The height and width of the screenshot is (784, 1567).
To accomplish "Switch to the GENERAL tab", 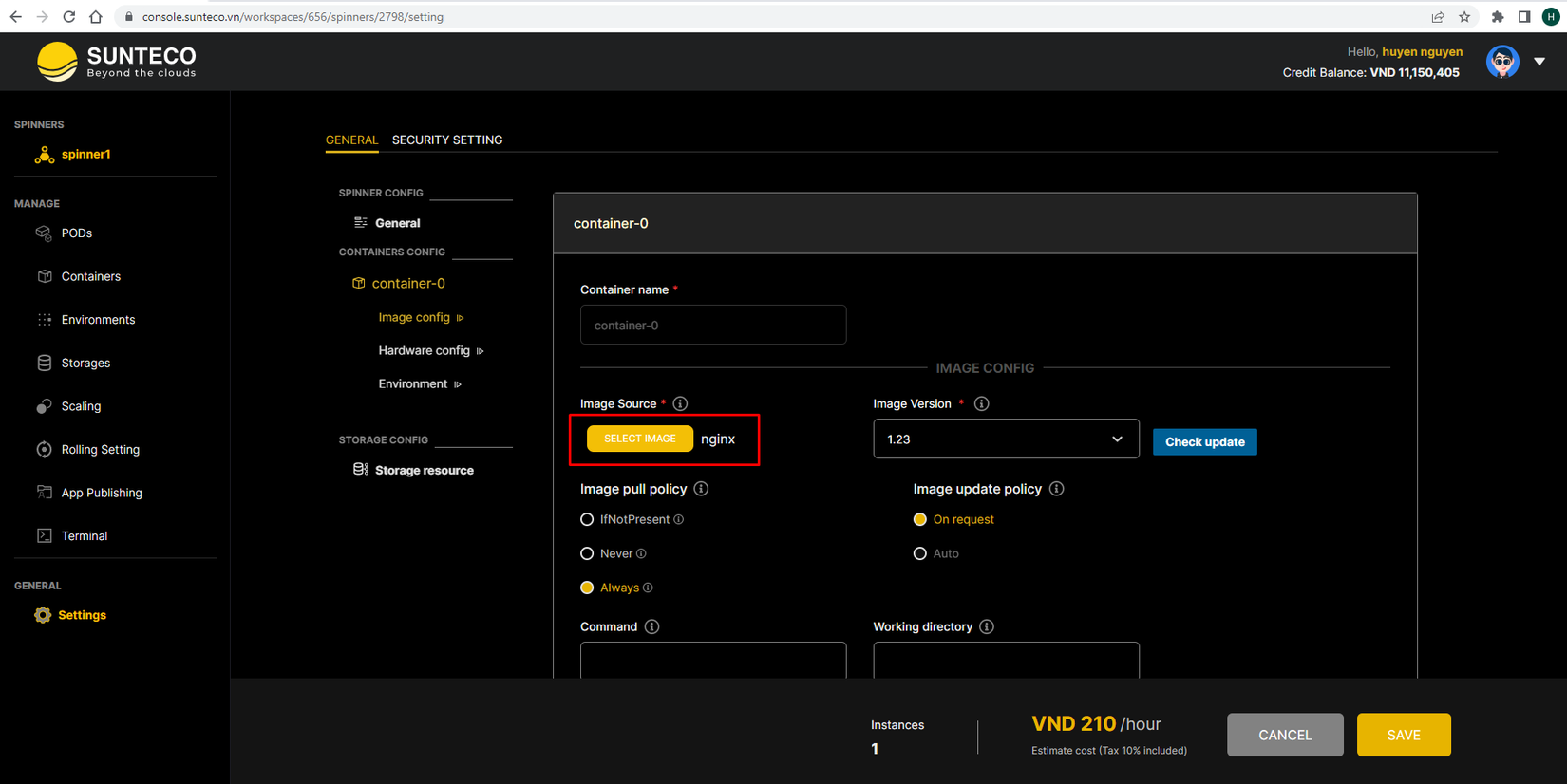I will (351, 140).
